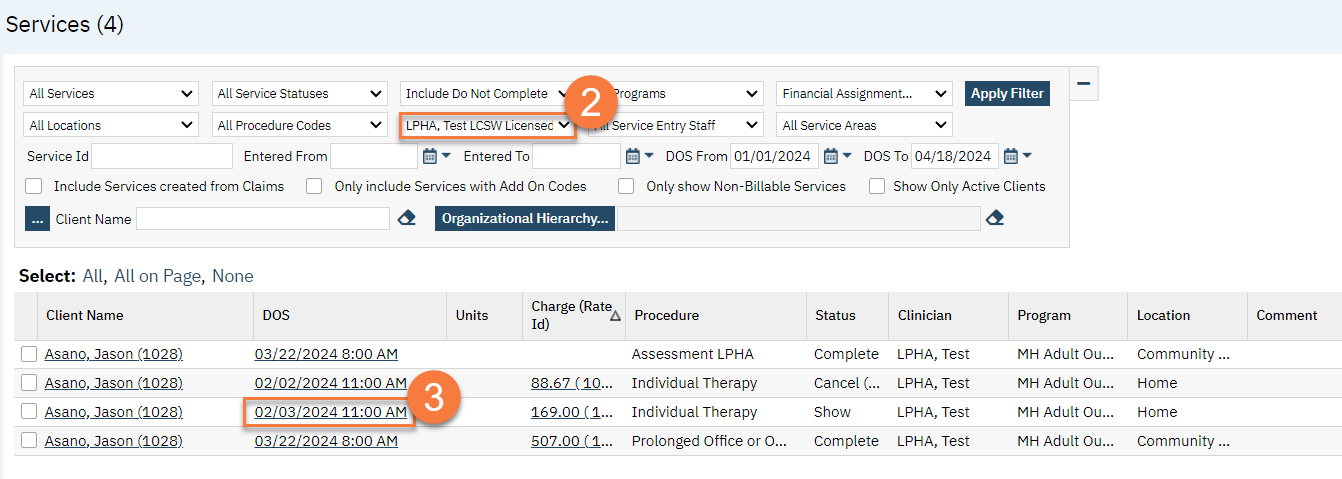Screen dimensions: 1342x479
Task: Sort by the Client Name column header
Action: (85, 315)
